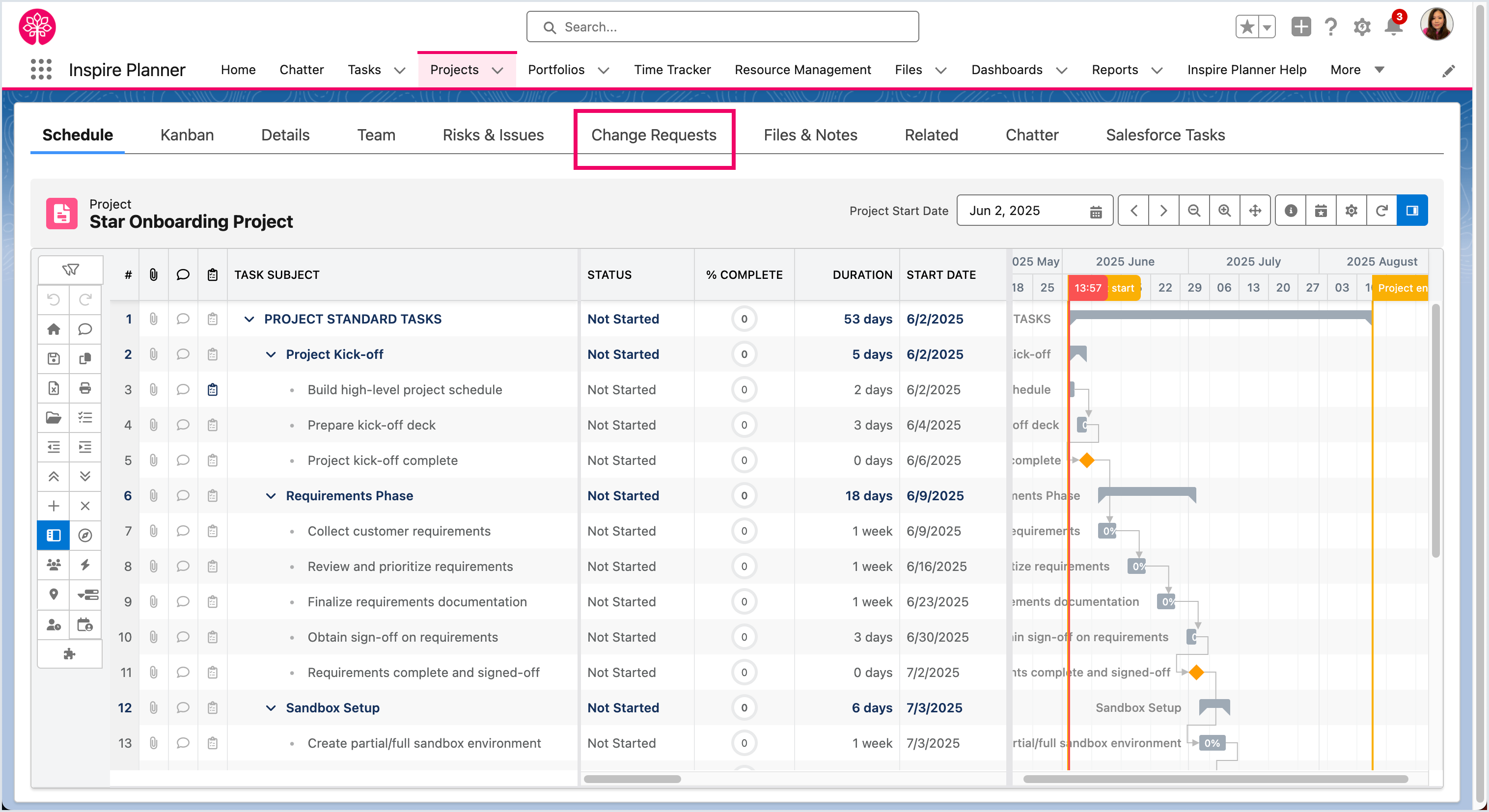Image resolution: width=1489 pixels, height=812 pixels.
Task: Open the More navigation dropdown
Action: coord(1356,70)
